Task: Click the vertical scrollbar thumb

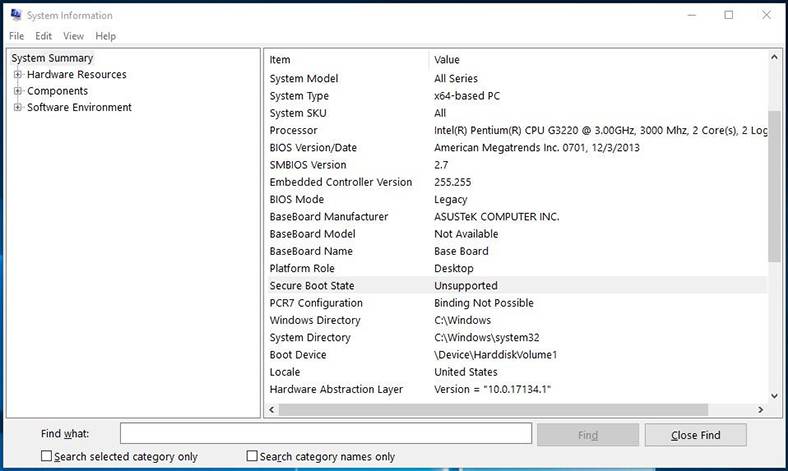Action: click(774, 186)
